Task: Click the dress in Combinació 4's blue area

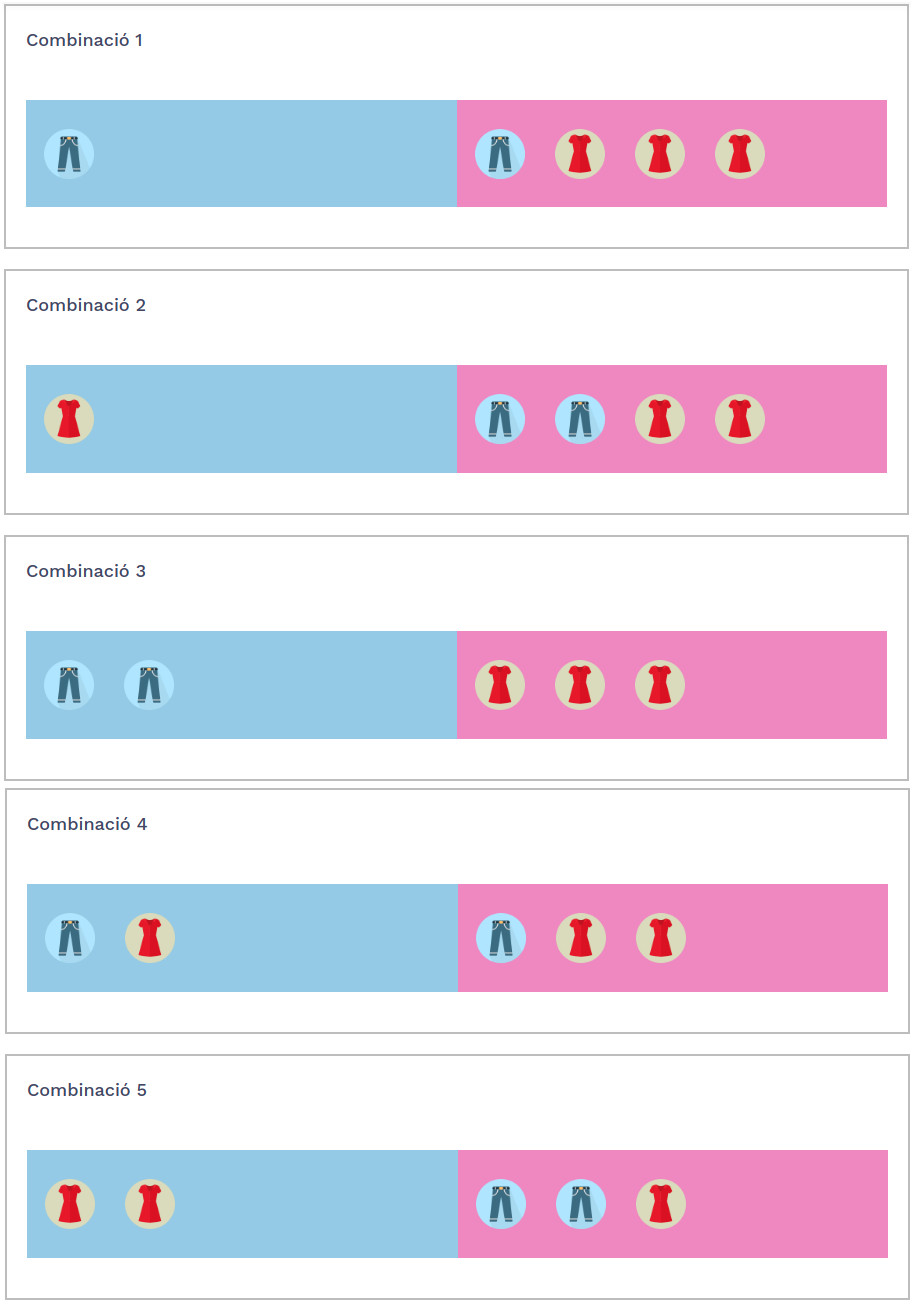Action: pyautogui.click(x=150, y=938)
